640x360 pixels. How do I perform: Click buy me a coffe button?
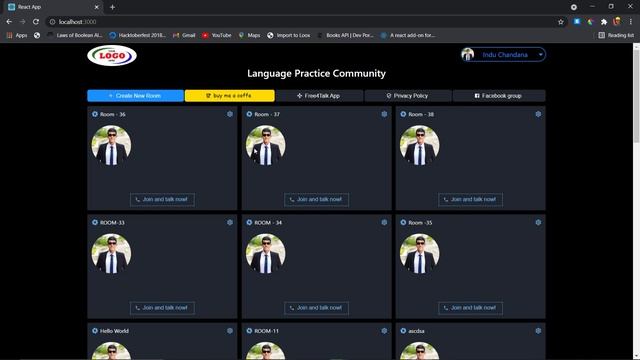pos(229,96)
